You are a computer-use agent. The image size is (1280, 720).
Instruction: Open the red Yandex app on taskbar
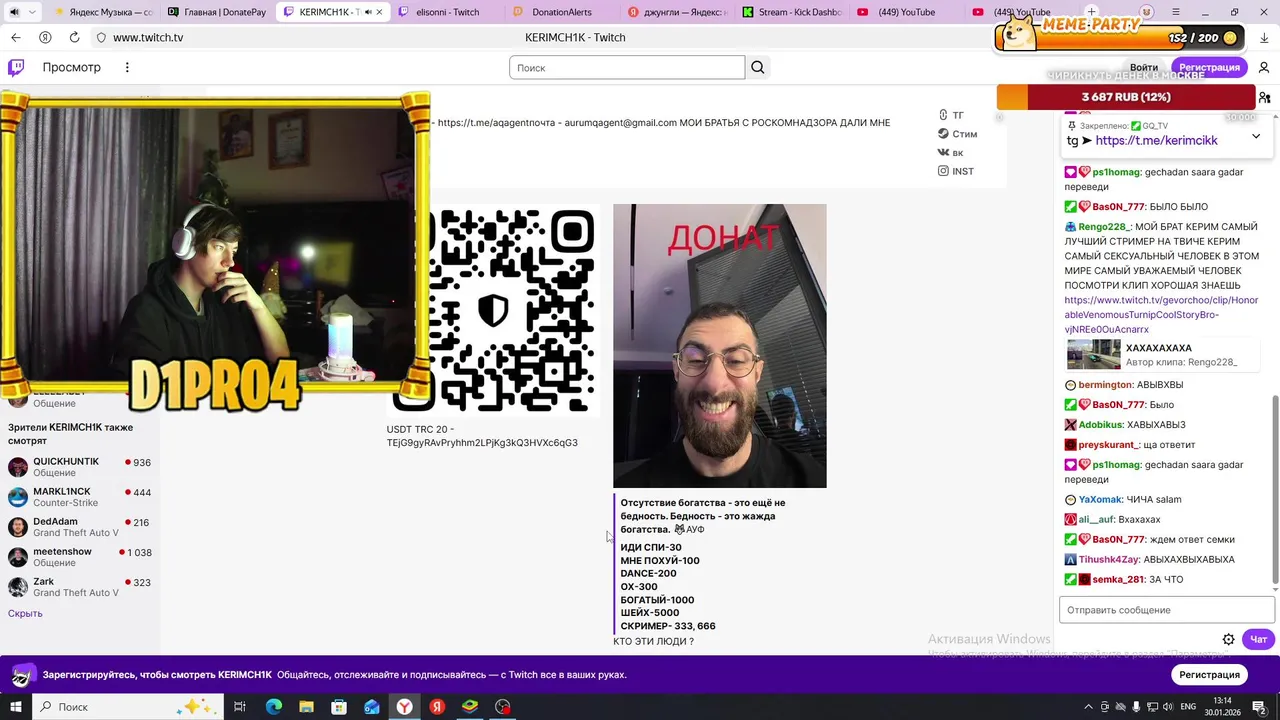[437, 707]
